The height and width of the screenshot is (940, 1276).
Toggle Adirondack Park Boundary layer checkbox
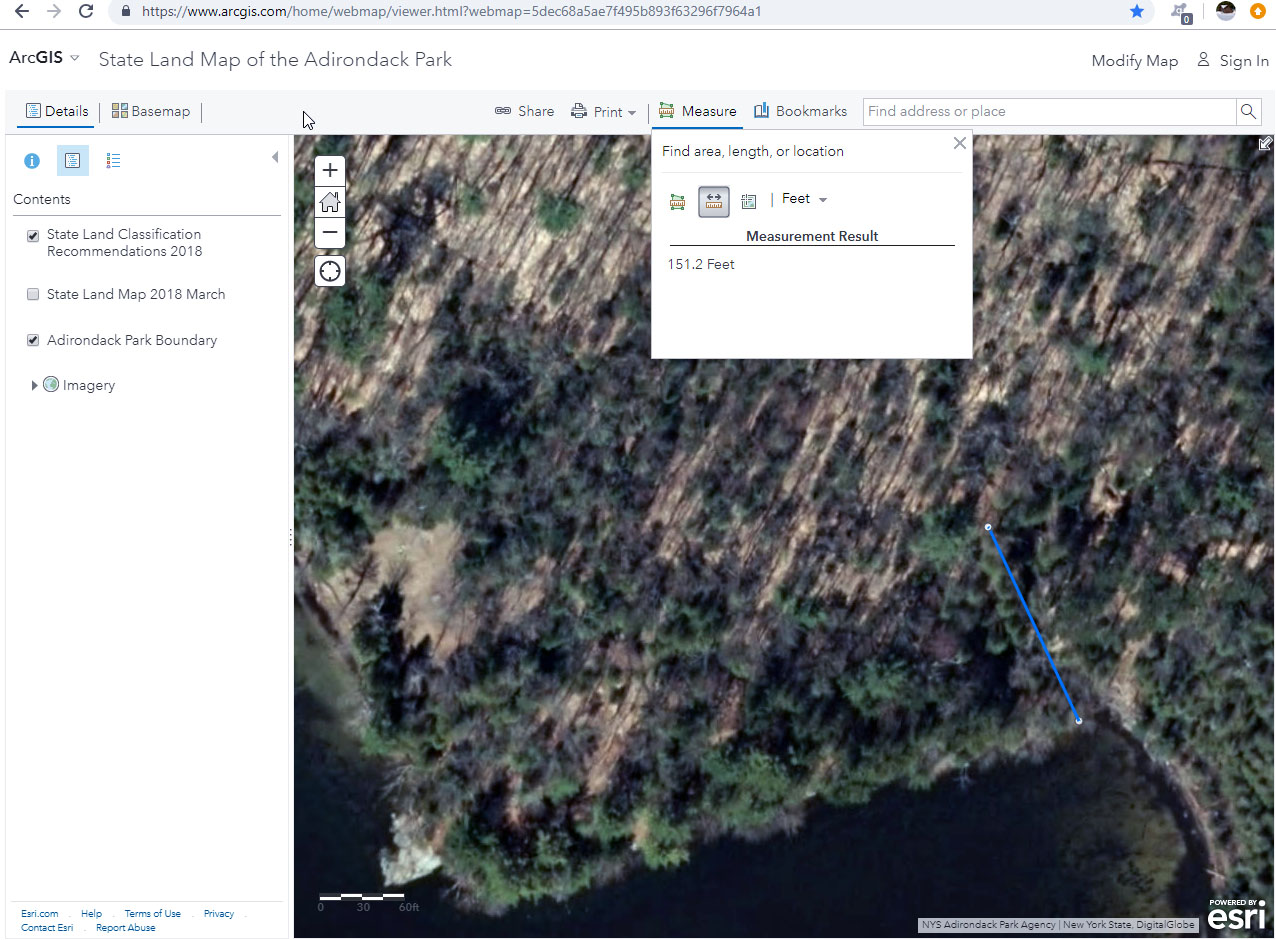pyautogui.click(x=33, y=341)
